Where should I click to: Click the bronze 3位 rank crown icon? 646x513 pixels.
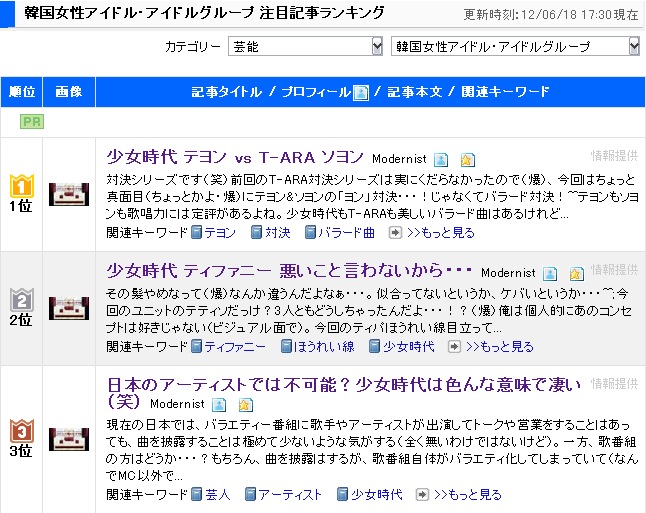pyautogui.click(x=21, y=431)
